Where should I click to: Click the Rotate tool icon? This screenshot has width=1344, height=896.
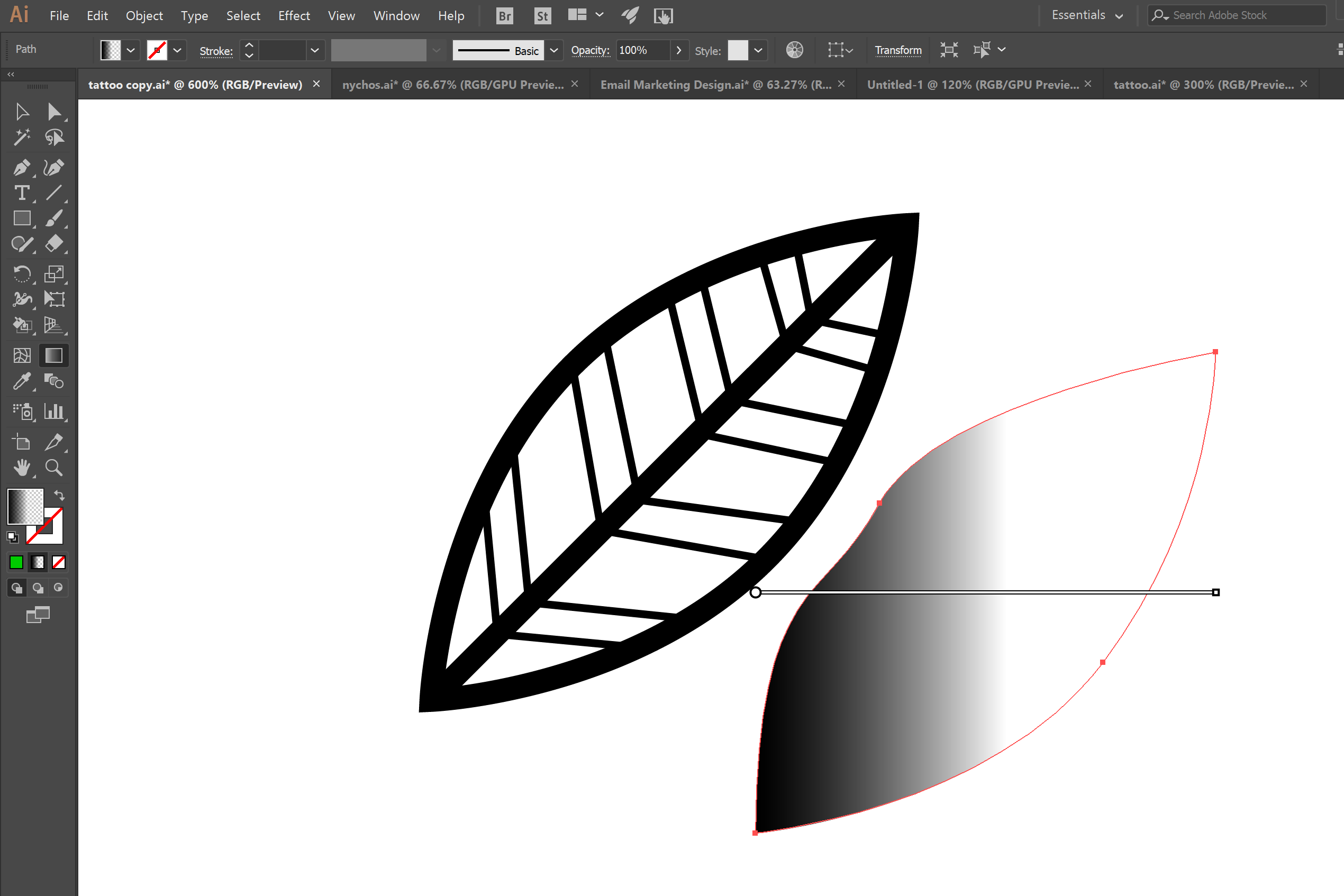[x=21, y=272]
